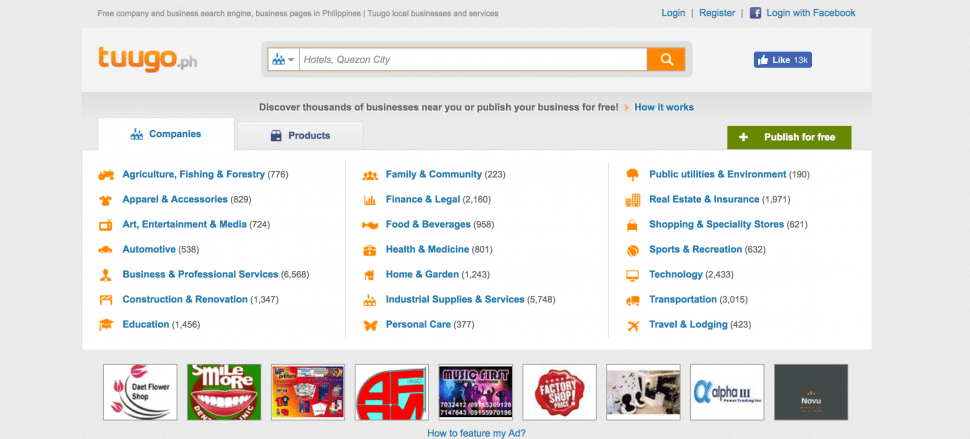
Task: Click the airplane icon for Travel & Lodging
Action: tap(632, 325)
